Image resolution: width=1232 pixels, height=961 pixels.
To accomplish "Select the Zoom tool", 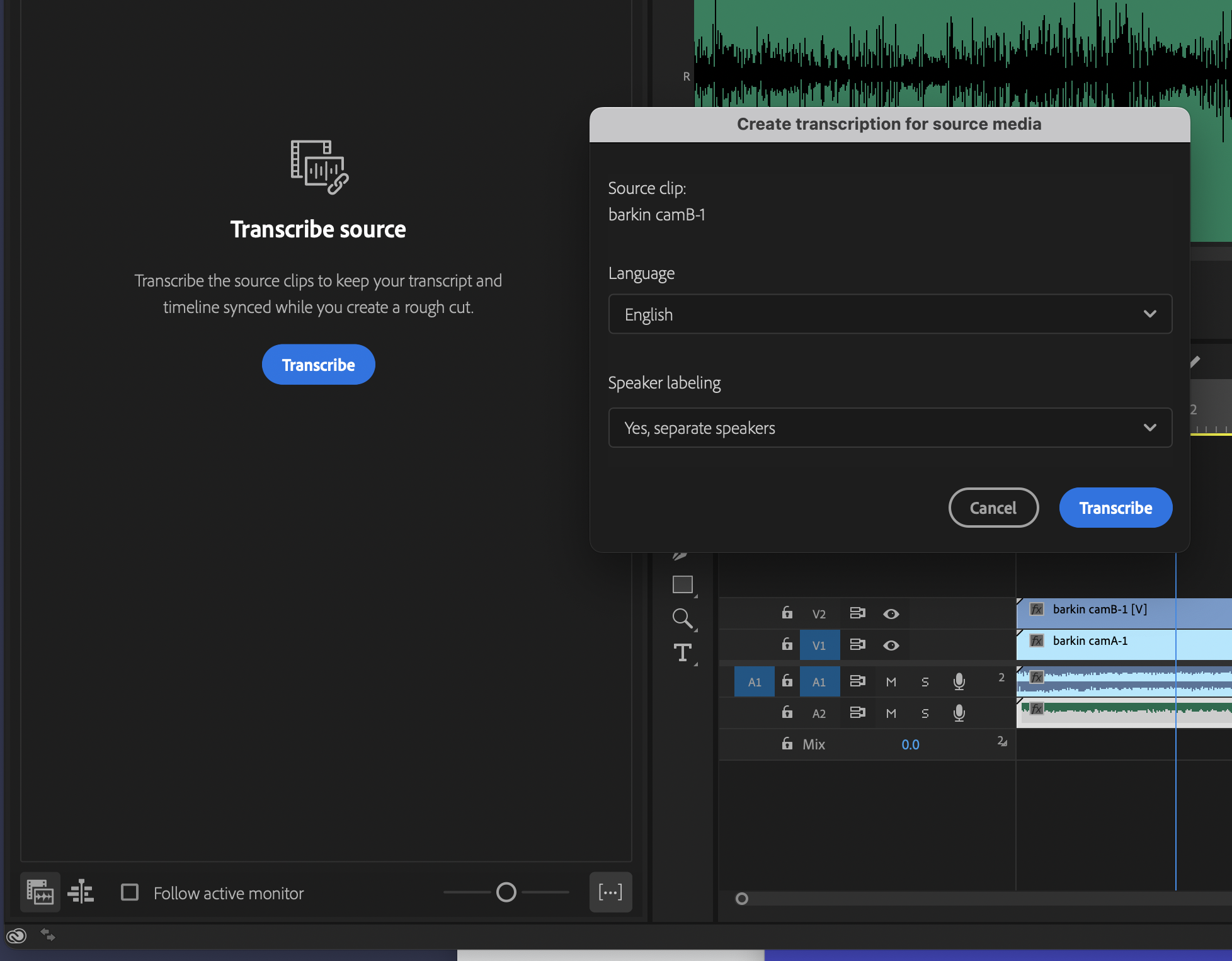I will coord(682,618).
